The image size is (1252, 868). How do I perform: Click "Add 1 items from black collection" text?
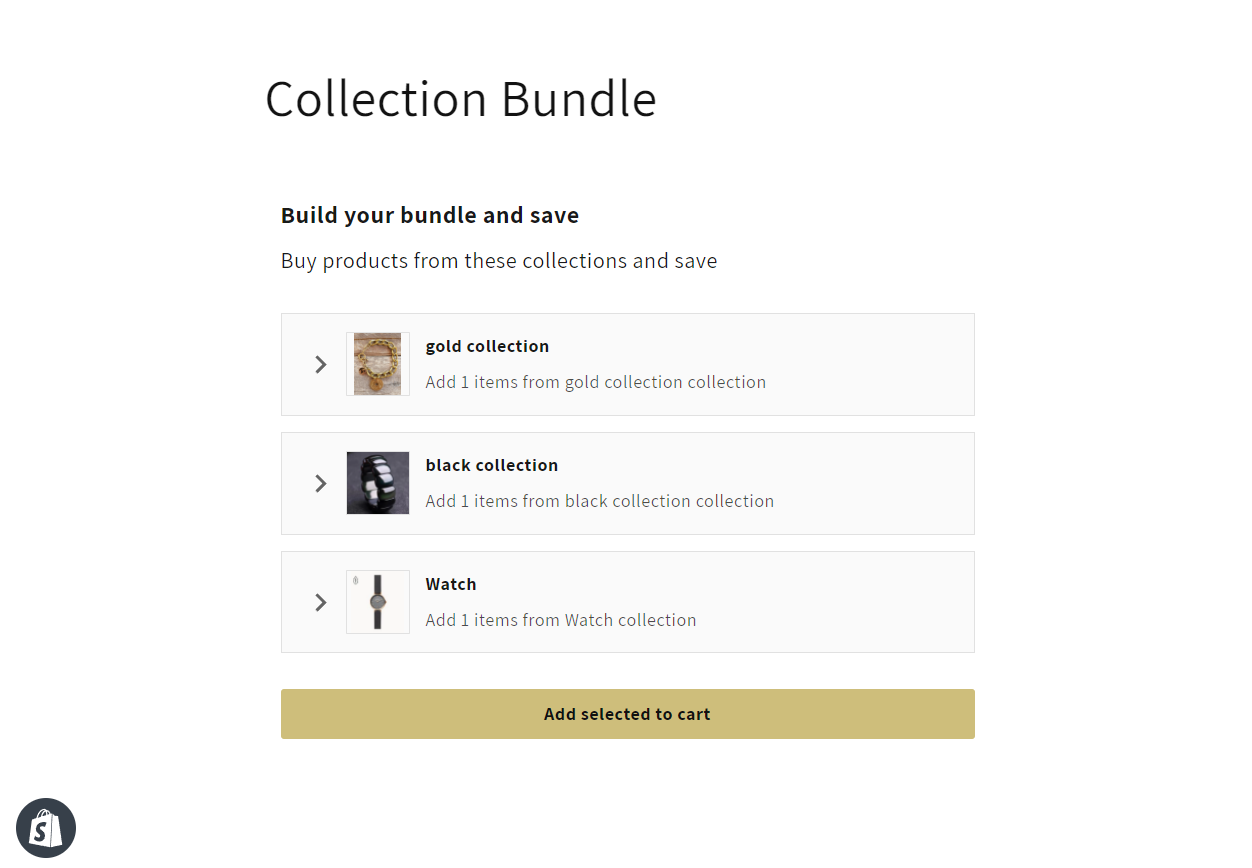(599, 501)
